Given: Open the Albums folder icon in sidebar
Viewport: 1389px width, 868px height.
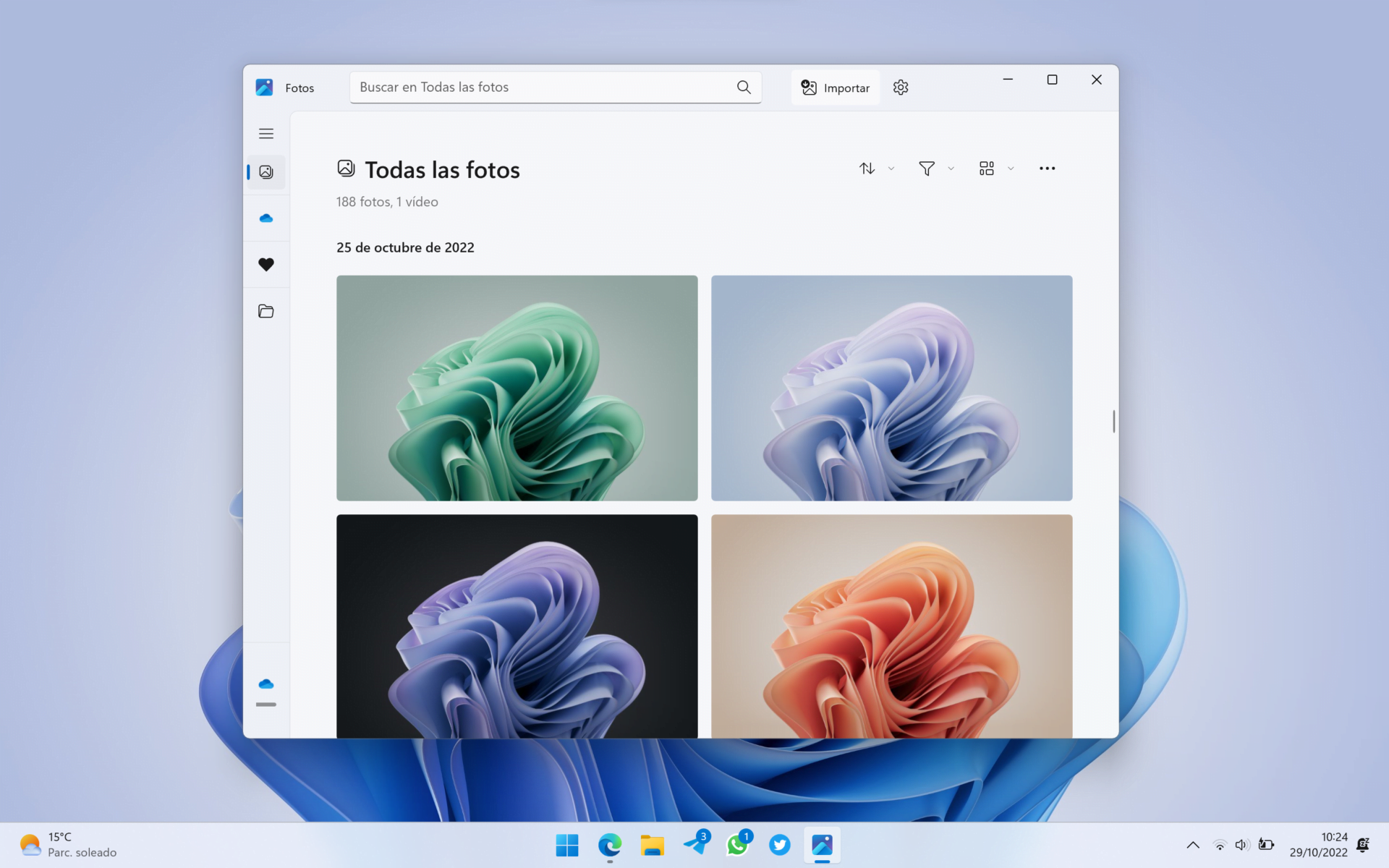Looking at the screenshot, I should click(265, 311).
